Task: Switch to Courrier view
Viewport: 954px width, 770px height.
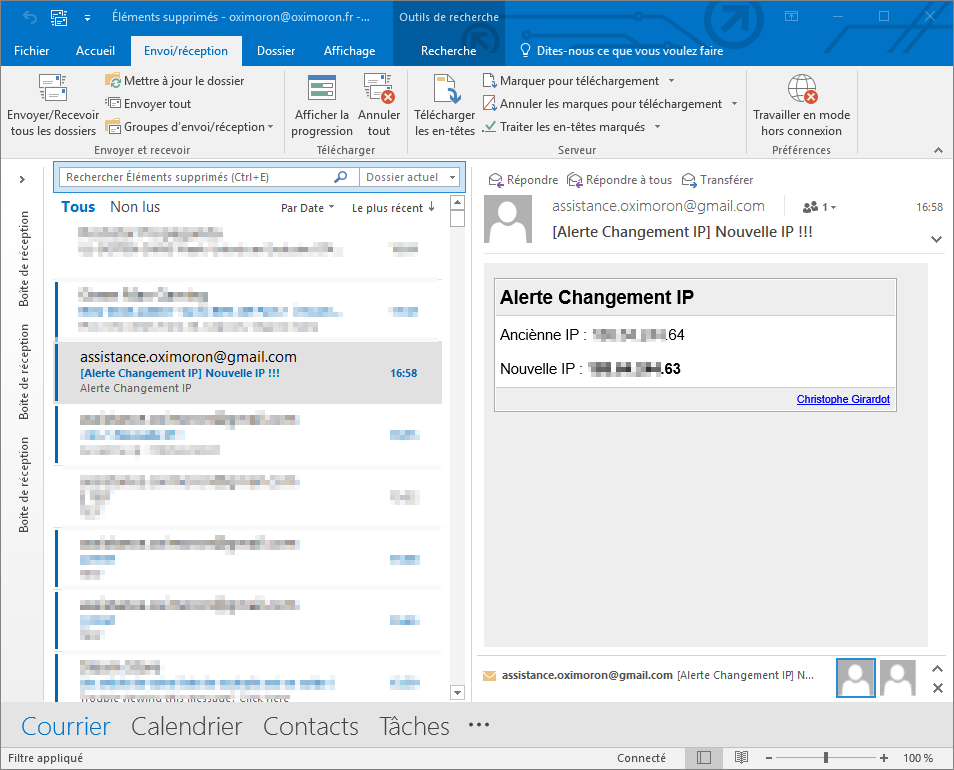Action: pyautogui.click(x=66, y=726)
